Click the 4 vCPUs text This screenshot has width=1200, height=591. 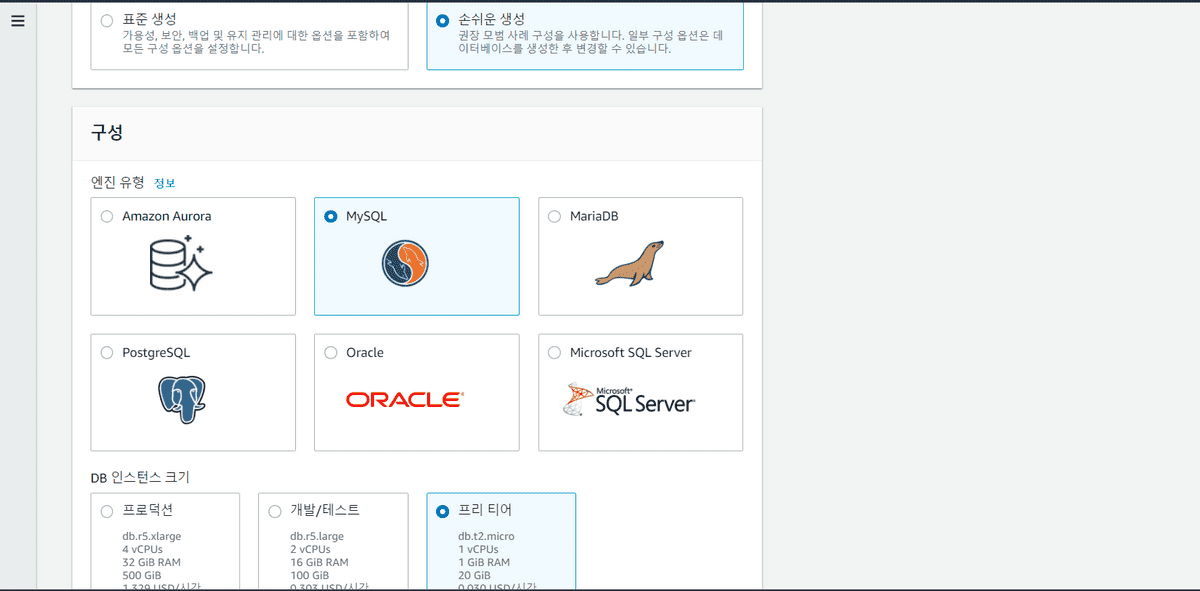click(143, 549)
